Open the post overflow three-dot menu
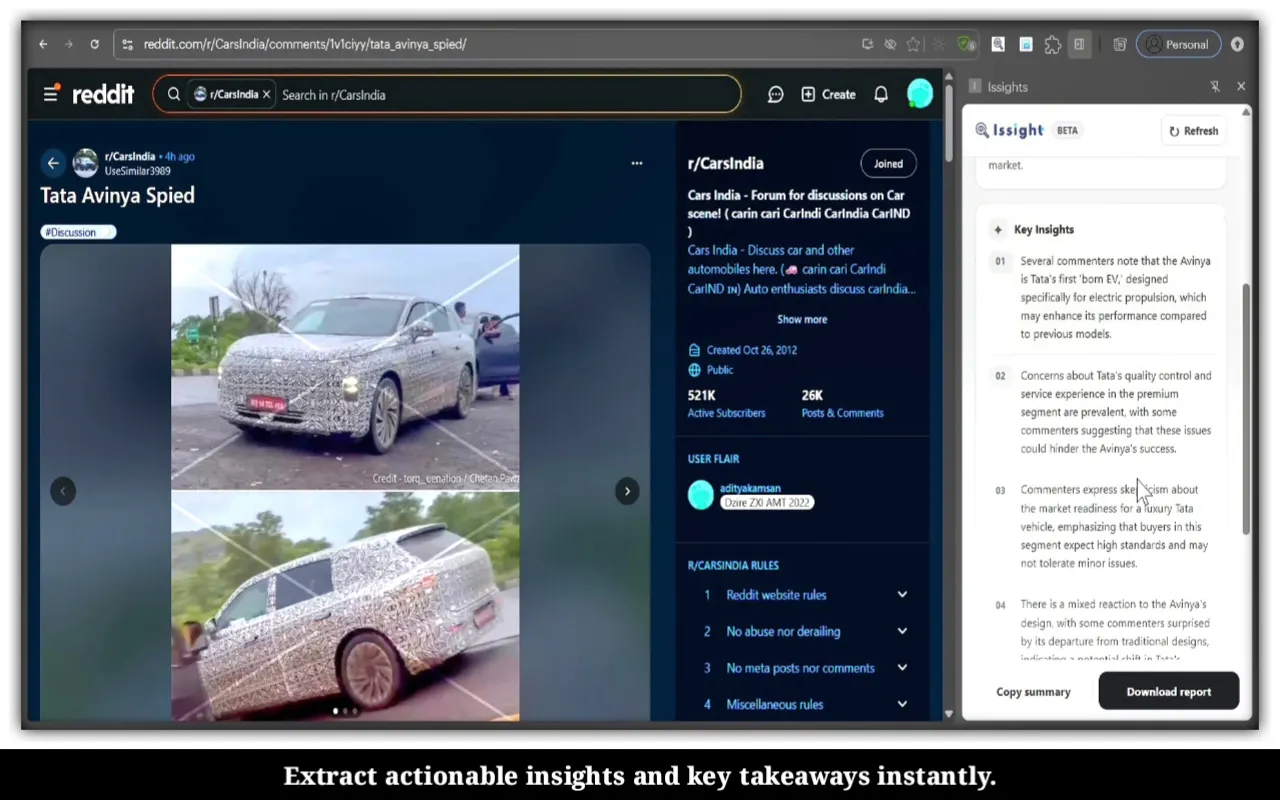The width and height of the screenshot is (1280, 800). pyautogui.click(x=637, y=163)
